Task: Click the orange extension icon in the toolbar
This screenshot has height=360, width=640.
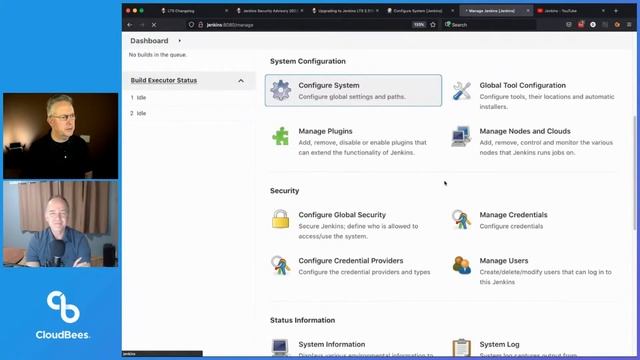Action: (617, 25)
